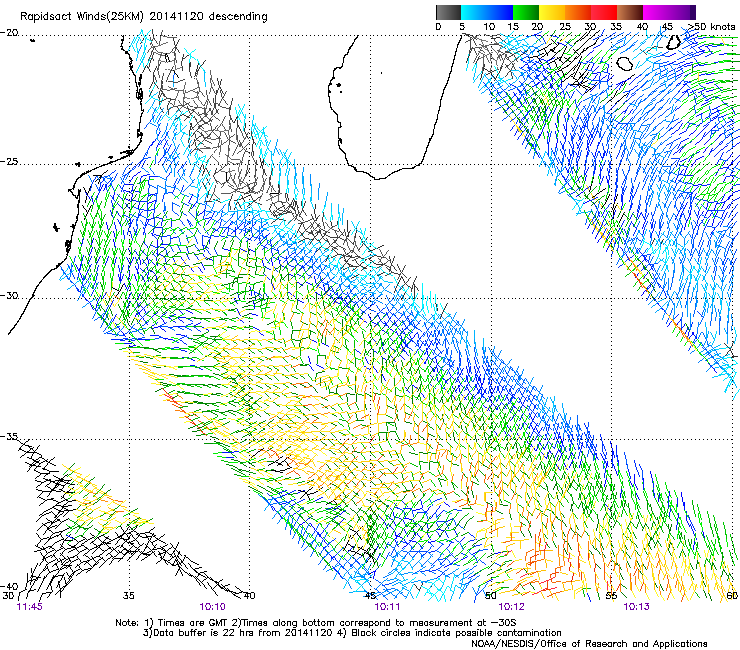
Task: Select the magenta 40–45 knots legend swatch
Action: [x=656, y=12]
